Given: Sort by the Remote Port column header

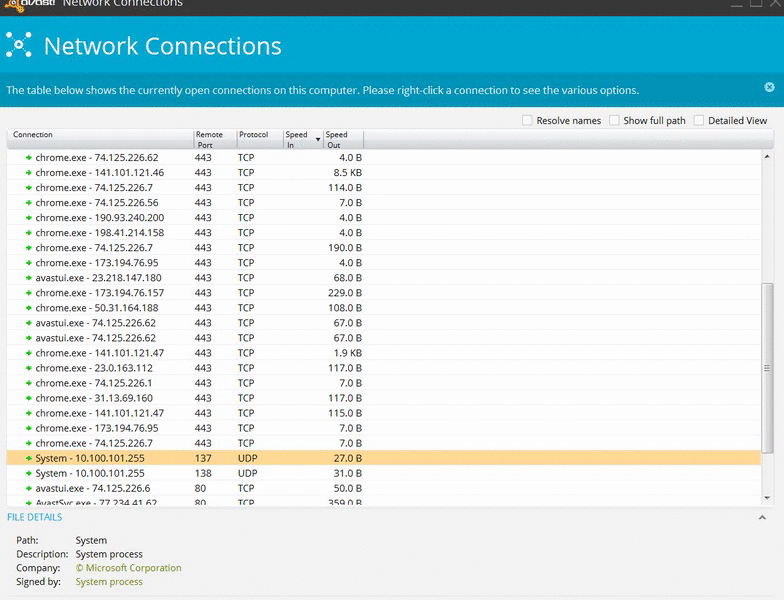Looking at the screenshot, I should click(214, 140).
